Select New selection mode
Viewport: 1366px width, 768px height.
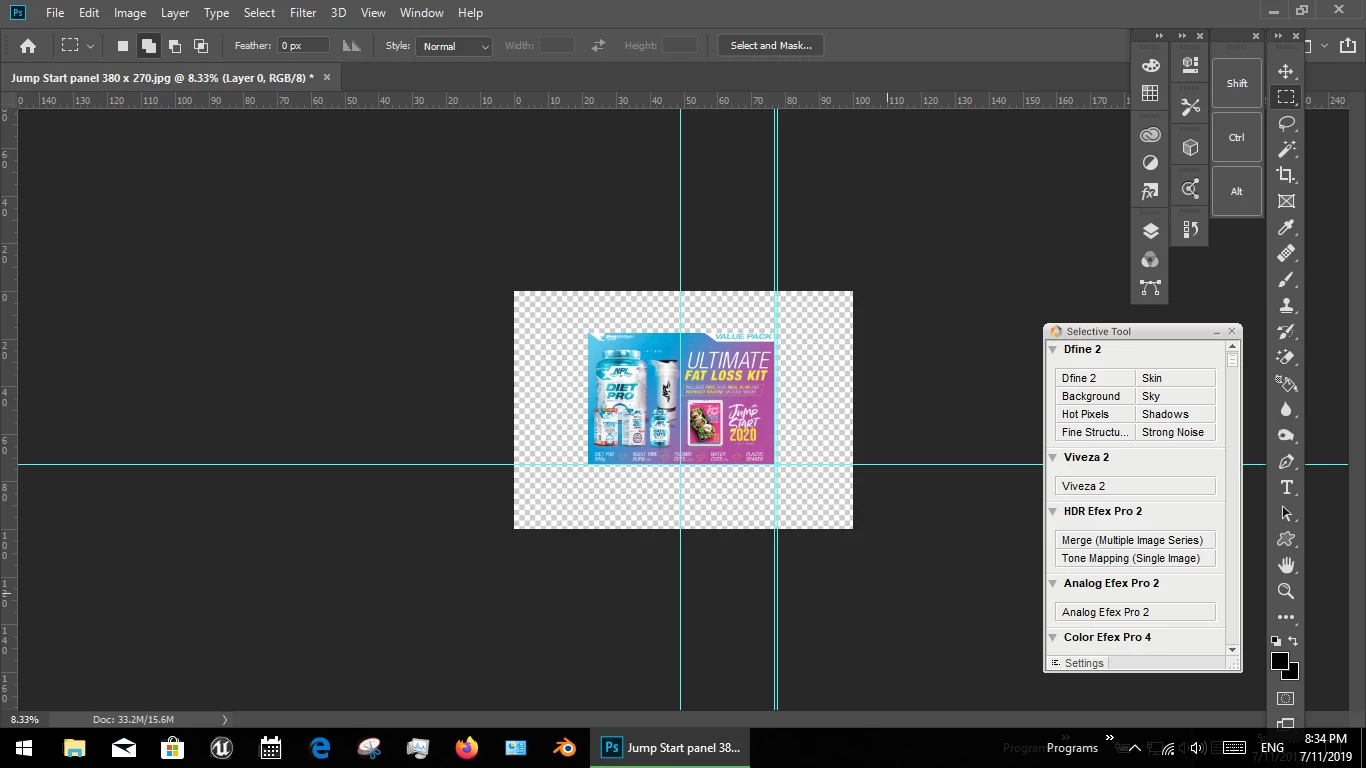(123, 46)
